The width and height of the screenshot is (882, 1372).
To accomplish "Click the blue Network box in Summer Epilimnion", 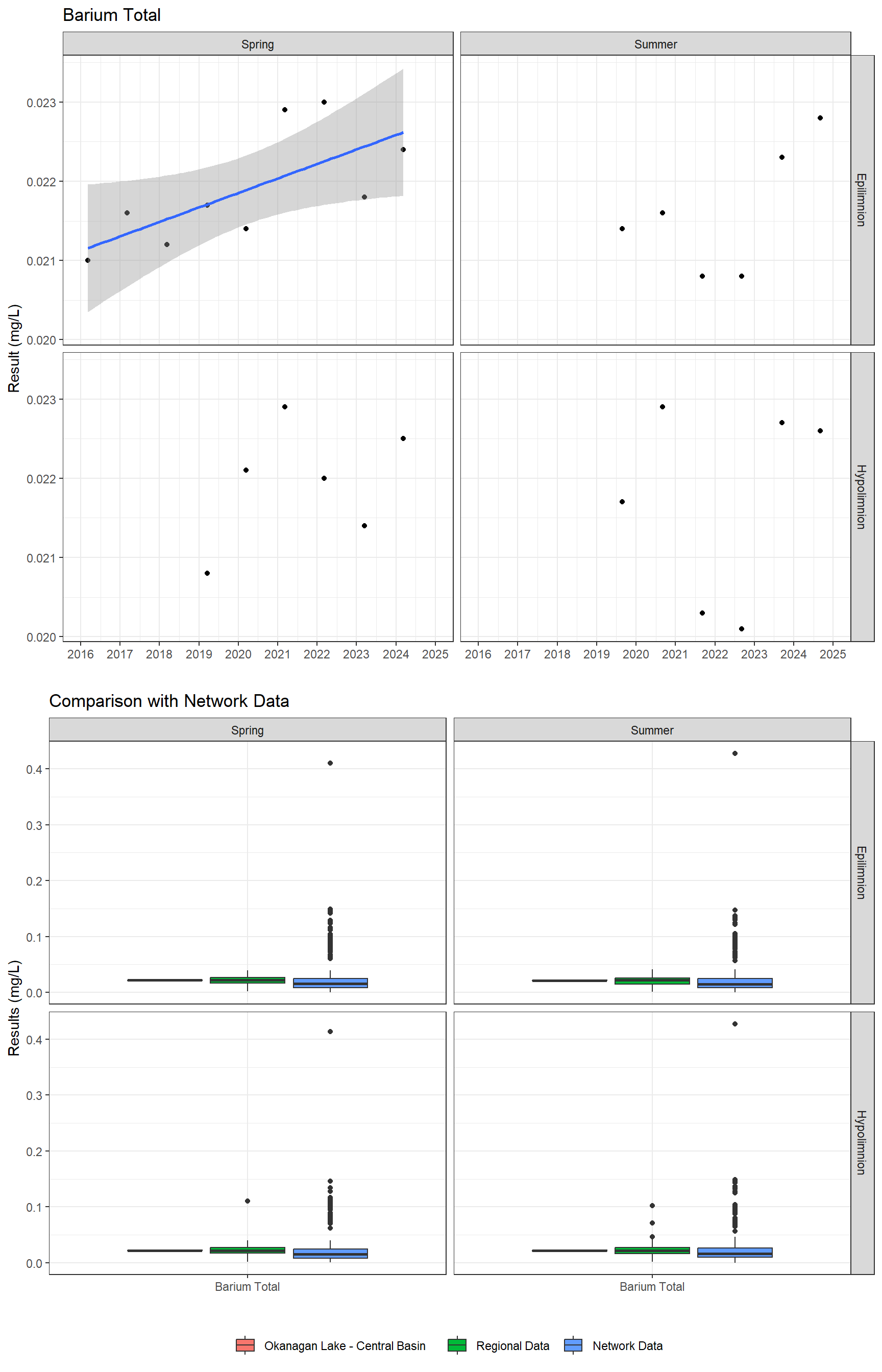I will tap(735, 983).
